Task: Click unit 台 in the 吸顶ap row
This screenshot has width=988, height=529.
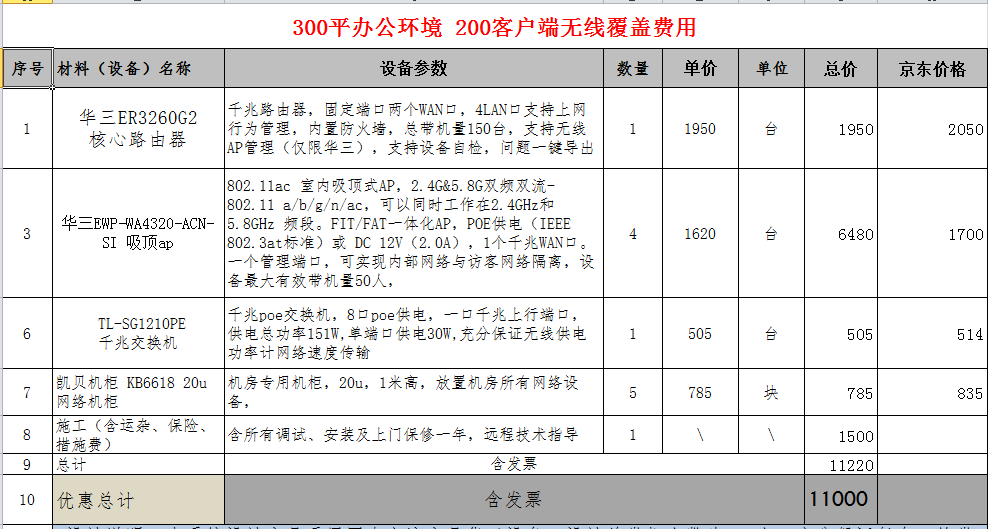Action: tap(771, 233)
